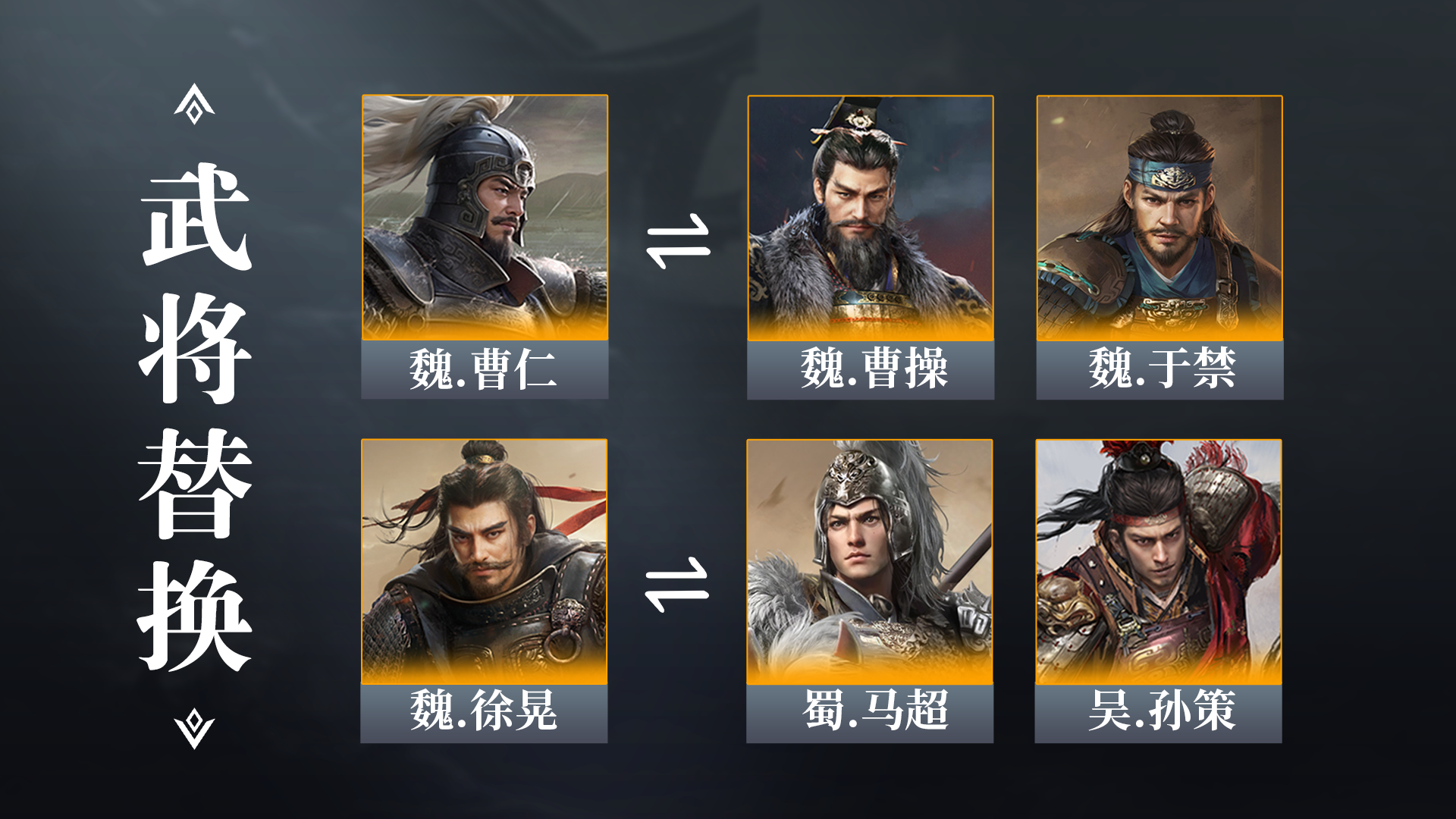Screen dimensions: 1456x819
Task: Select the 于禁 portrait with blue headband
Action: point(1159,218)
